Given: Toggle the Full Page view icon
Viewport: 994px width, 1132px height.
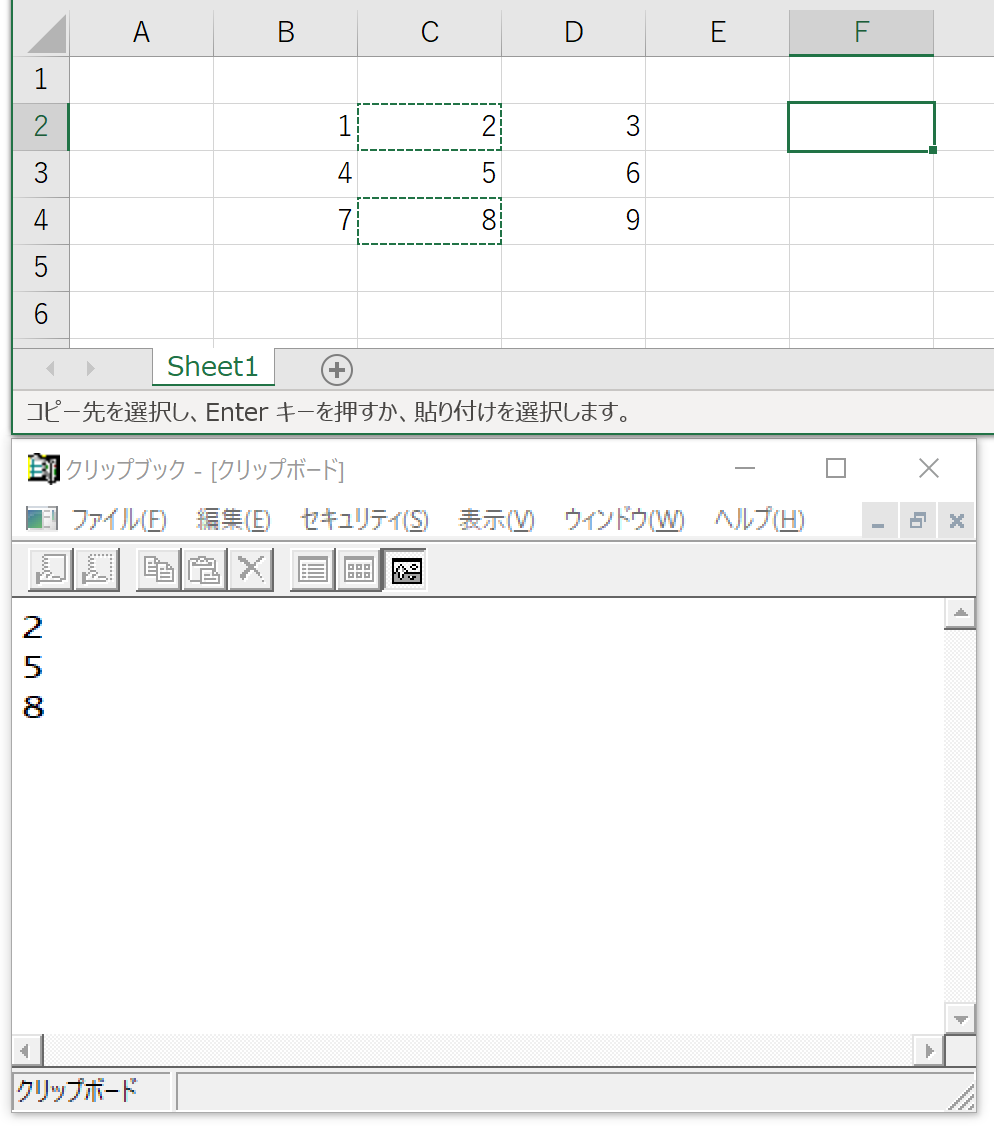Looking at the screenshot, I should [x=405, y=570].
